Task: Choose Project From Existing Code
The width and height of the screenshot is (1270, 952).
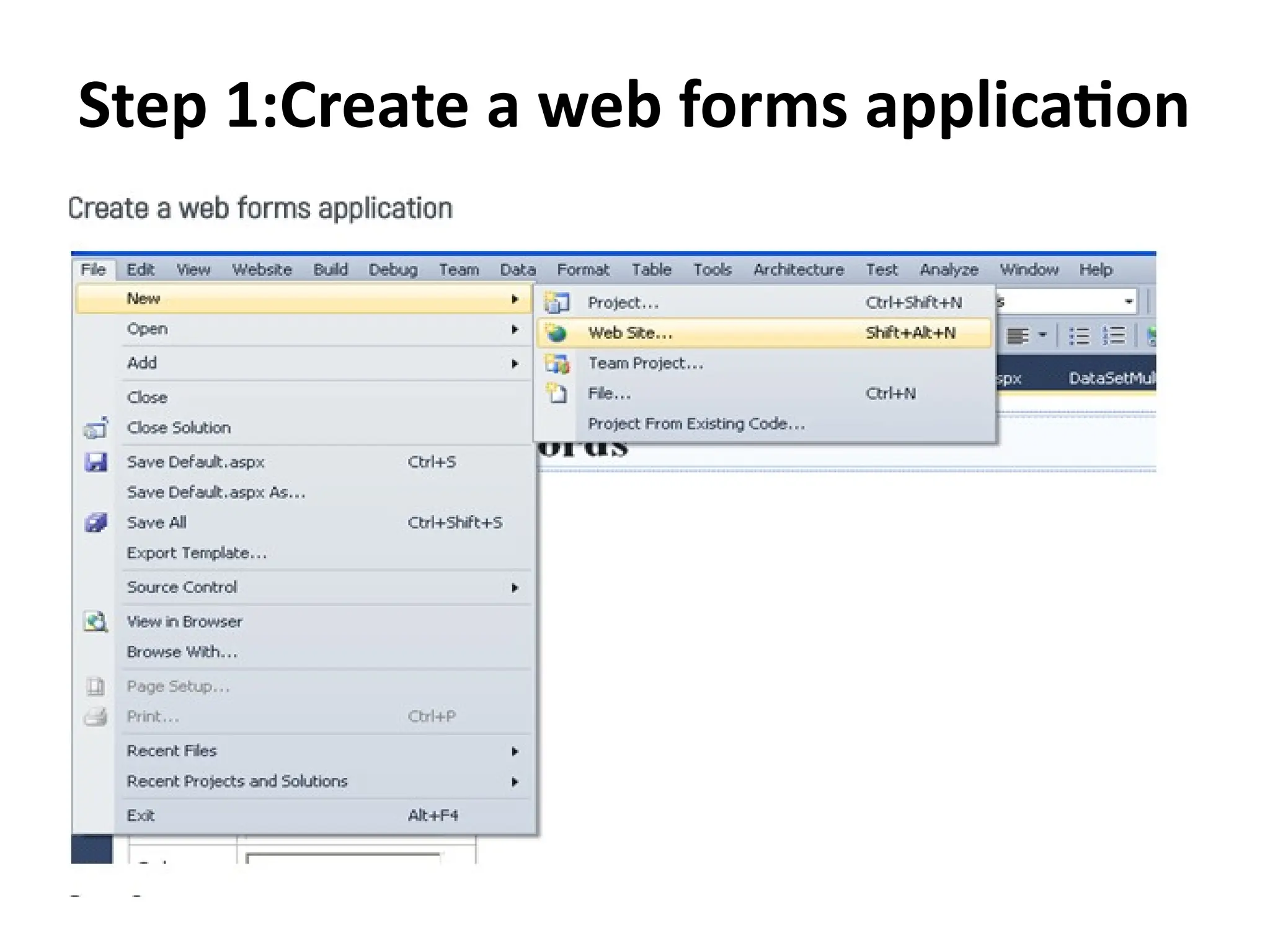Action: [696, 424]
